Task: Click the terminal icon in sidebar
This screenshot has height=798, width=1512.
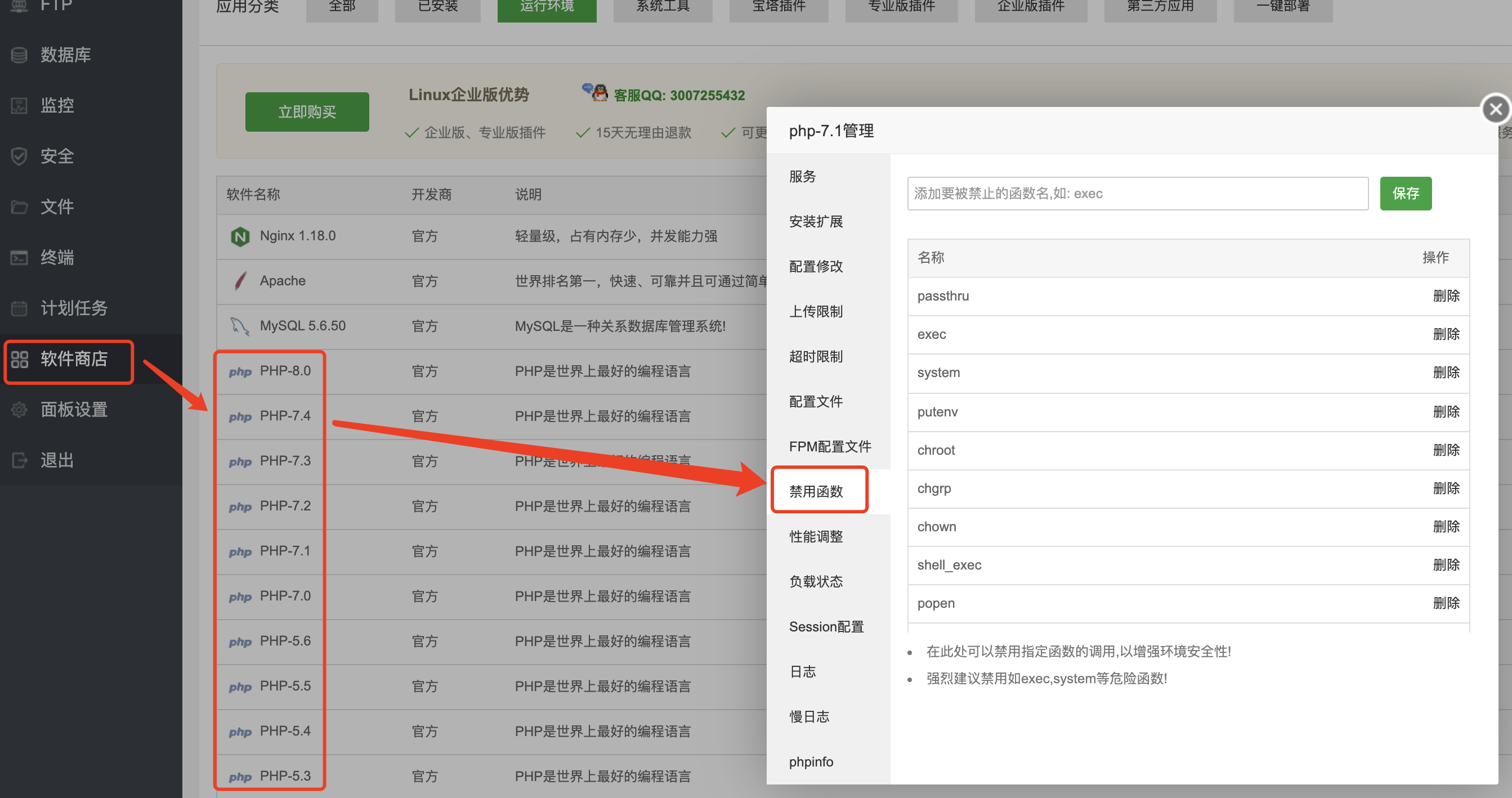Action: coord(19,258)
